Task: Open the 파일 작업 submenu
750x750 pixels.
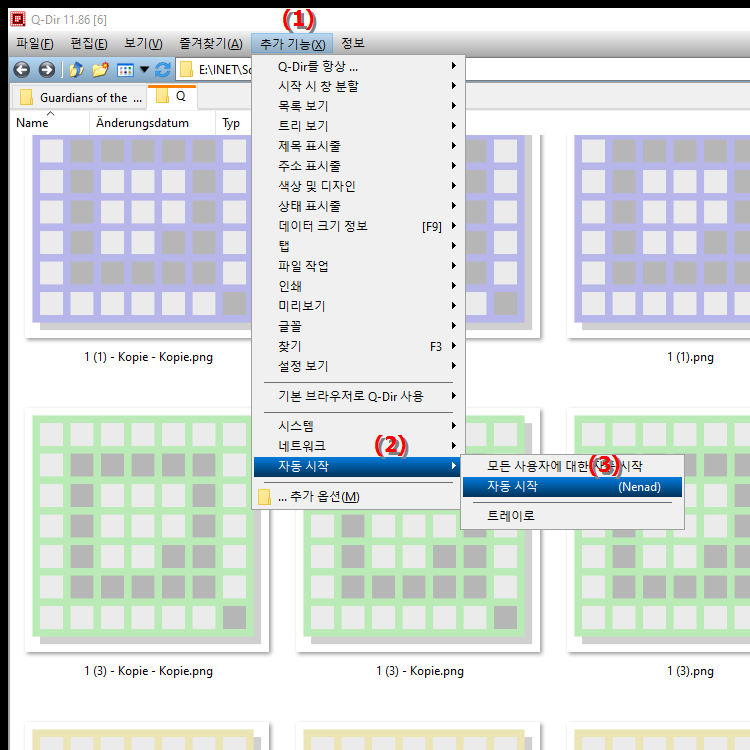Action: click(358, 266)
